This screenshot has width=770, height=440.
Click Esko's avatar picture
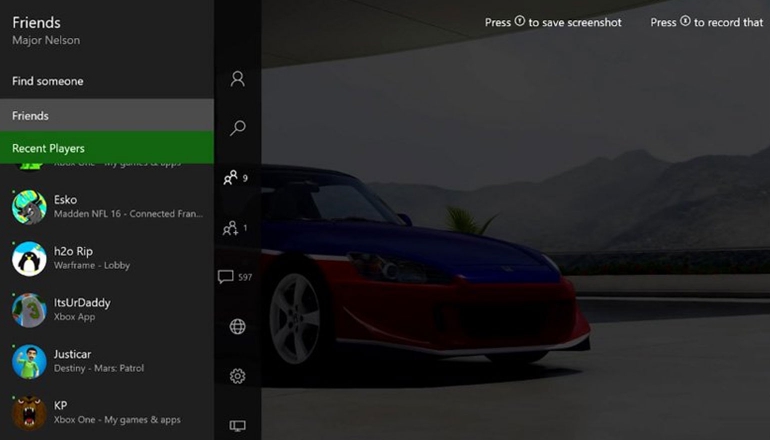pos(29,207)
